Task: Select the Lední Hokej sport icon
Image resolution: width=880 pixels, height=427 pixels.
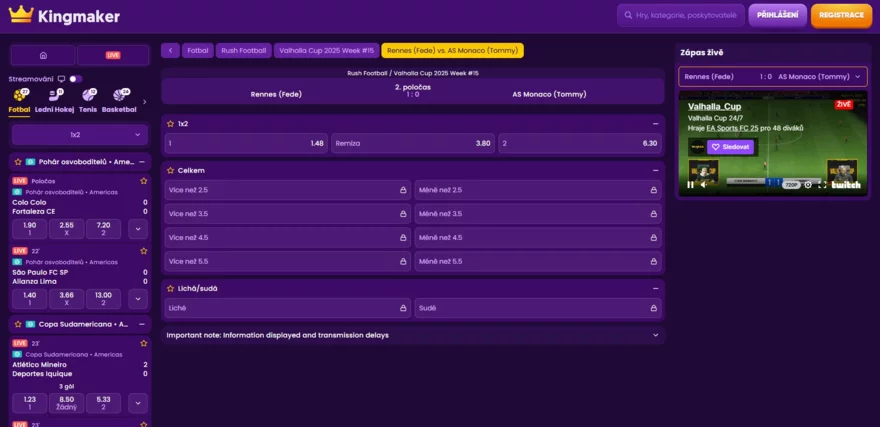Action: [53, 98]
